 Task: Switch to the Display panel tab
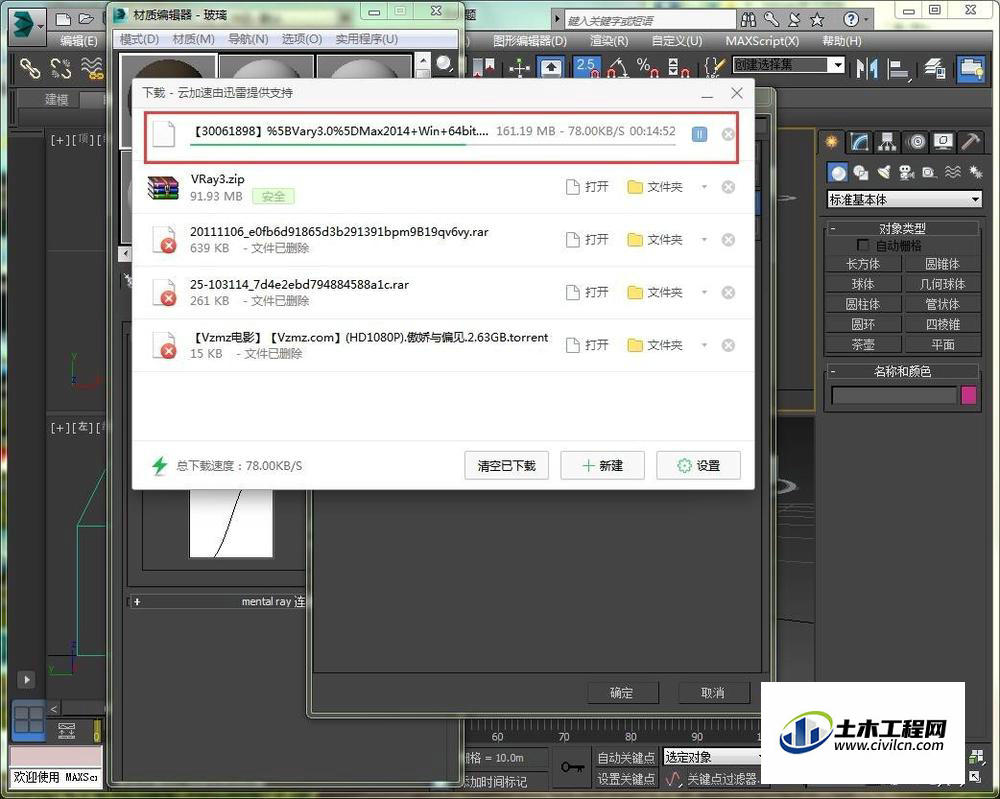coord(943,142)
